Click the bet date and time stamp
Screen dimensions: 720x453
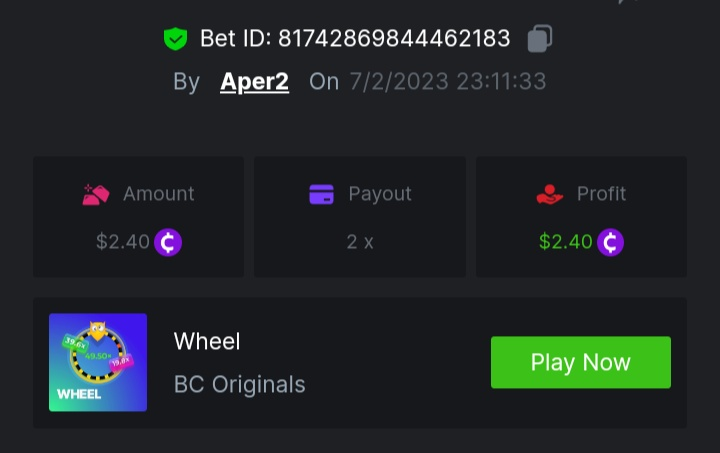447,82
